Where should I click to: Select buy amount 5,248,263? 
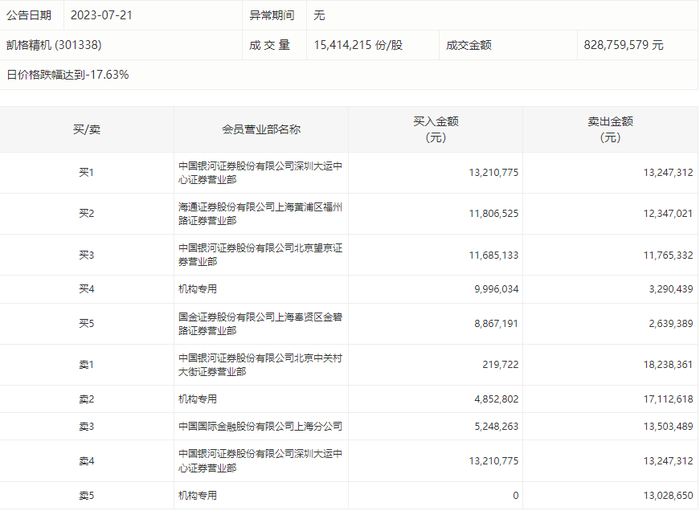496,427
